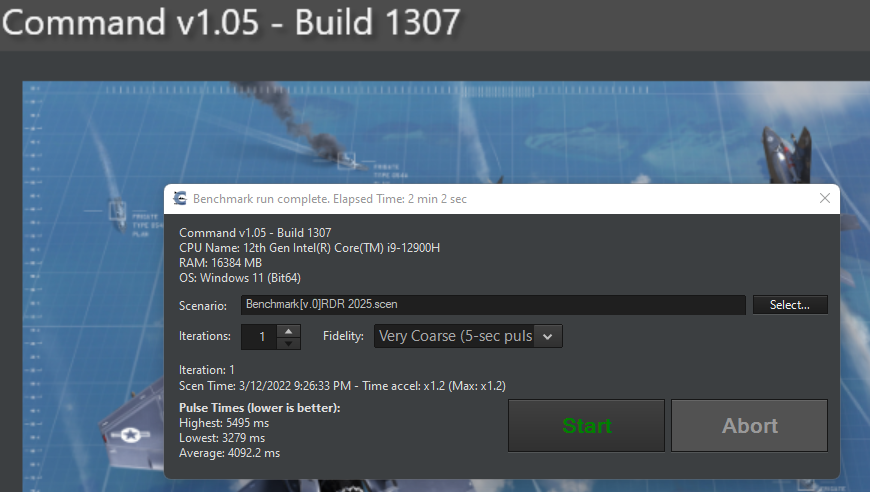This screenshot has width=870, height=492.
Task: Click the Benchmark run complete title text
Action: [x=330, y=199]
